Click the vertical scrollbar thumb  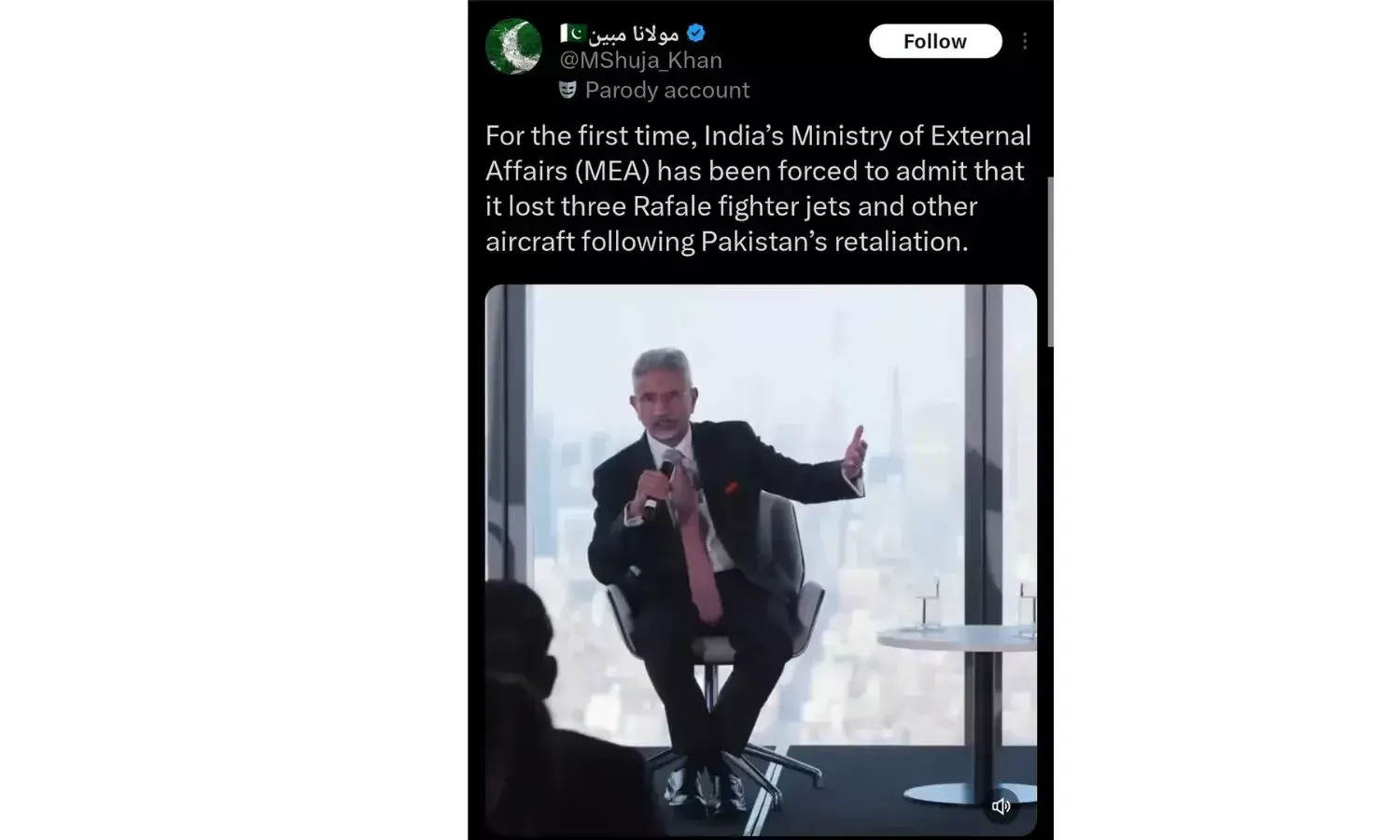[x=1050, y=261]
